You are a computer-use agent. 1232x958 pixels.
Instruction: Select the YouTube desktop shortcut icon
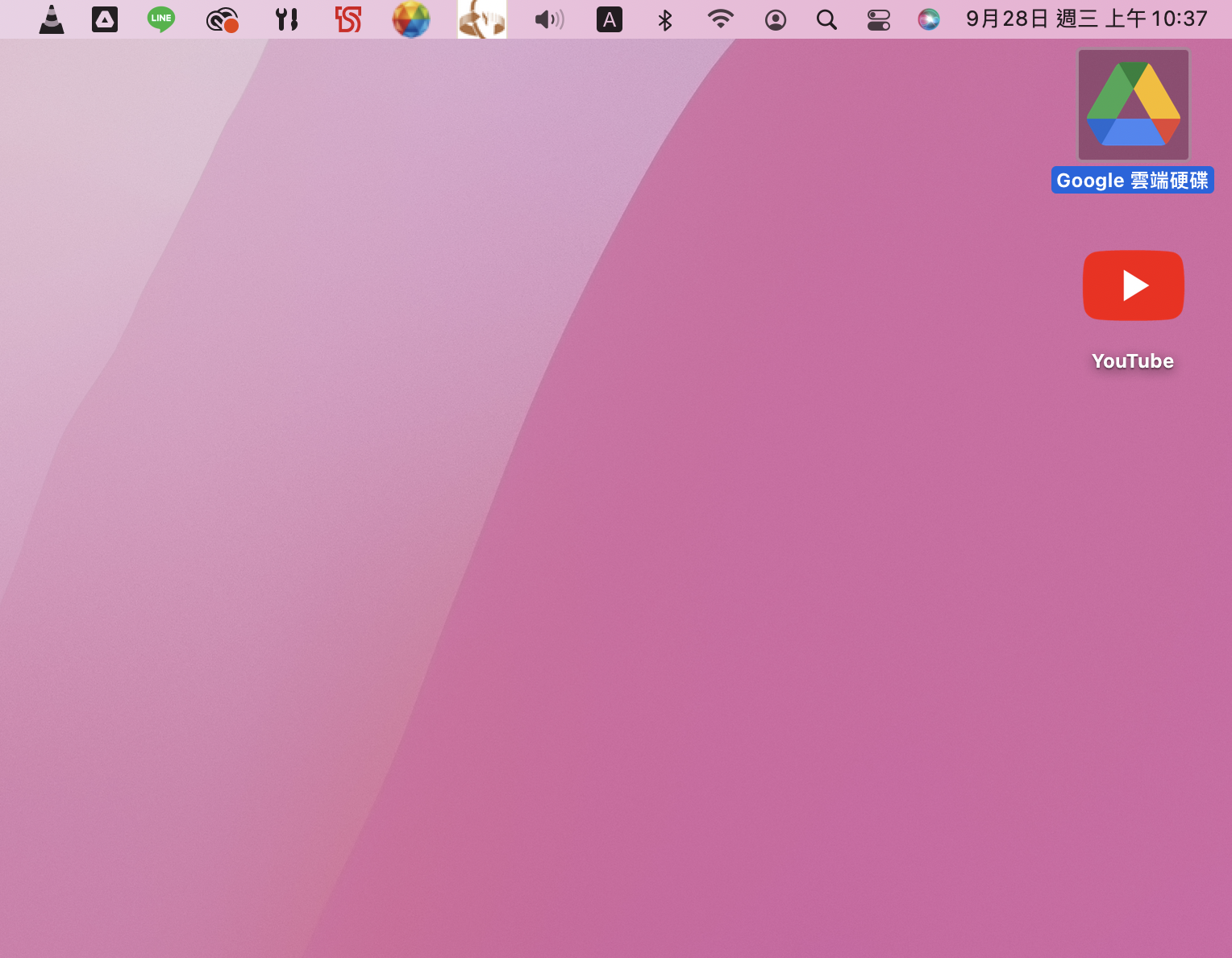click(1134, 285)
